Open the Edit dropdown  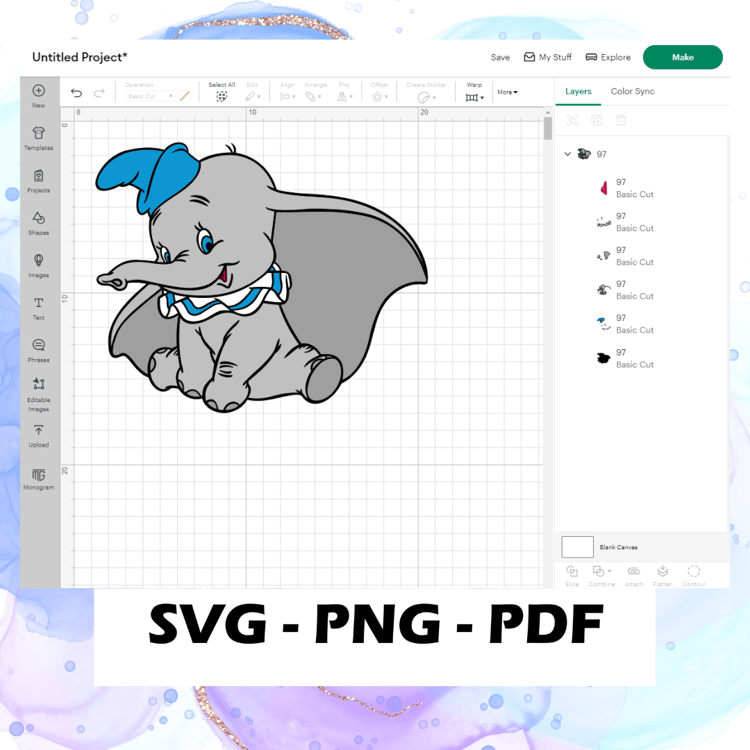253,92
